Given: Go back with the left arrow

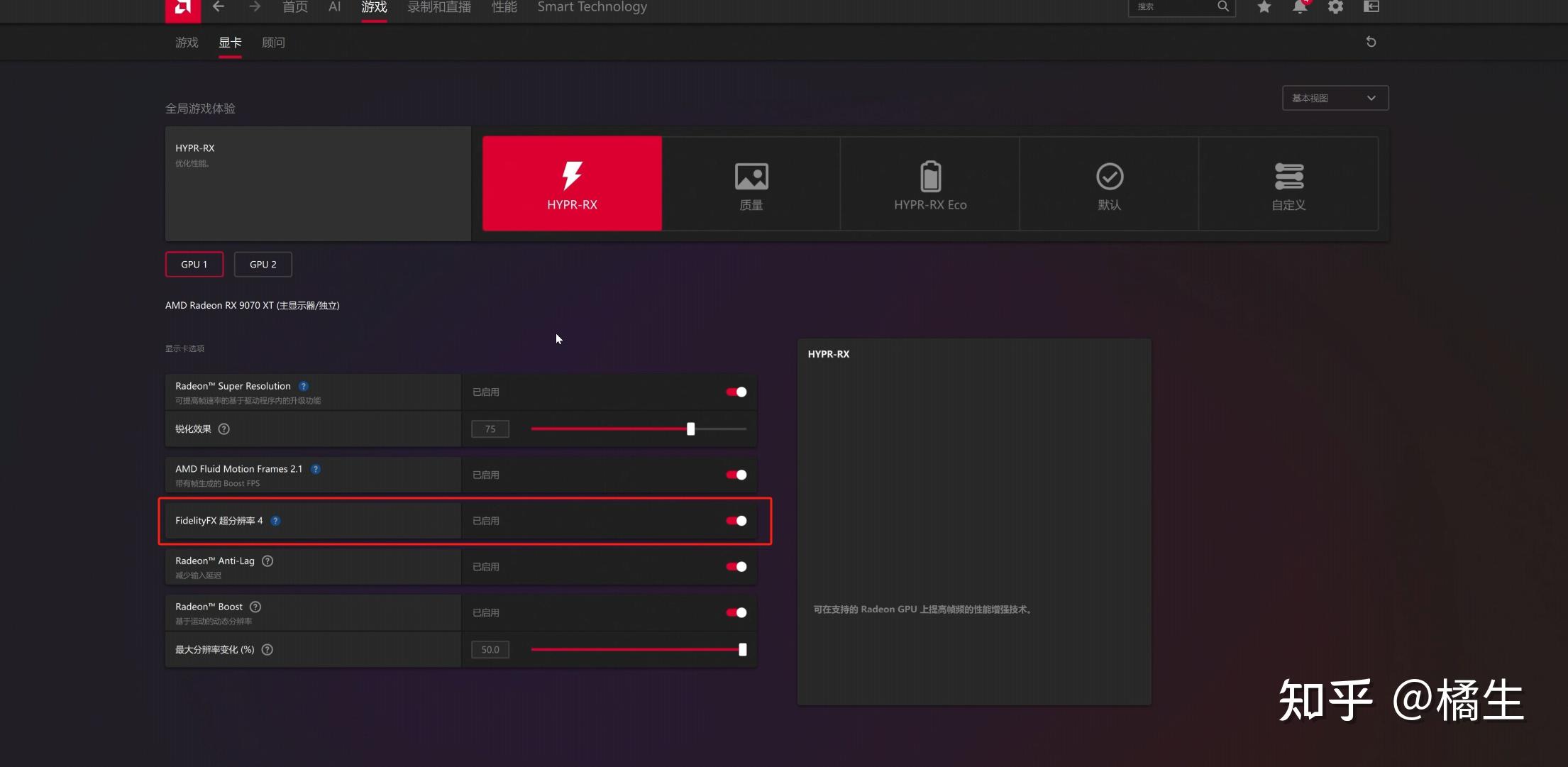Looking at the screenshot, I should [x=219, y=7].
